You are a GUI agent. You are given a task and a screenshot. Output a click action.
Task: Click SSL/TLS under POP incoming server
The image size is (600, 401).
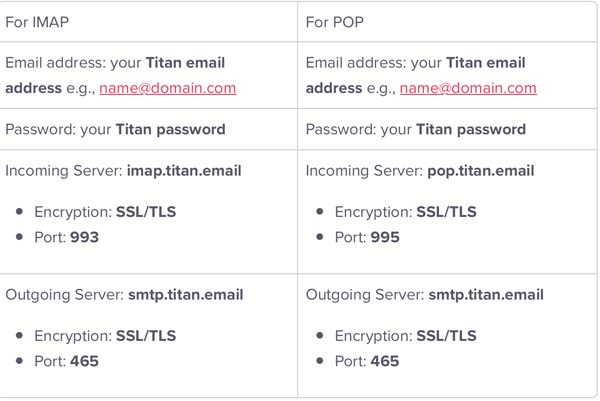tap(446, 212)
